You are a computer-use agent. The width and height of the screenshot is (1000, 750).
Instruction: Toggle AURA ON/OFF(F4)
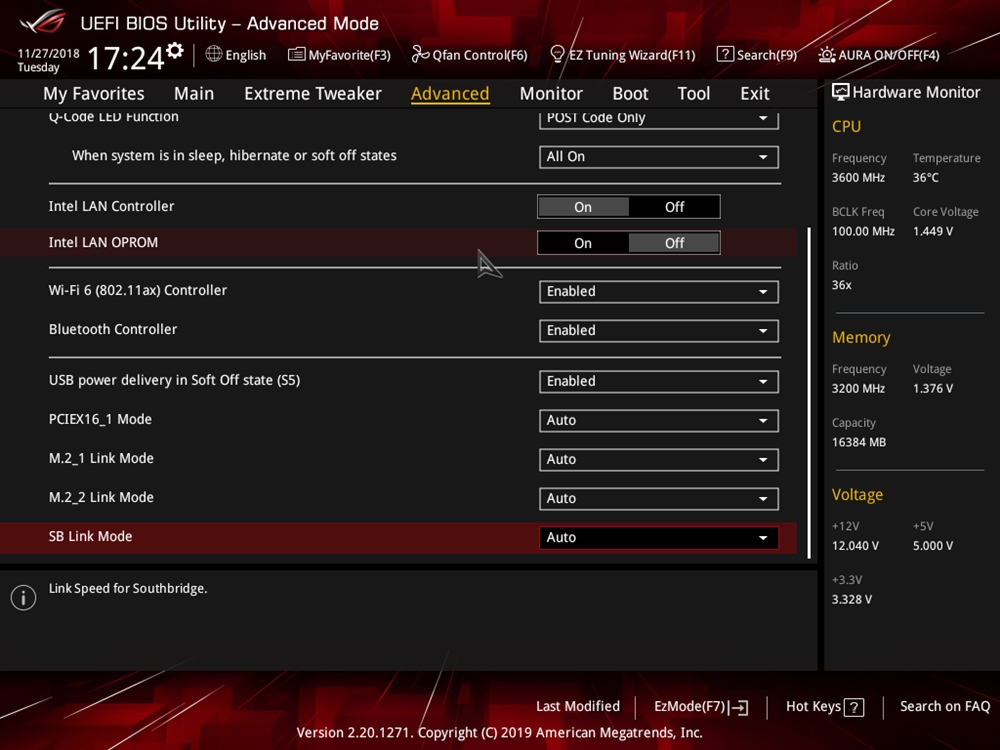coord(879,55)
